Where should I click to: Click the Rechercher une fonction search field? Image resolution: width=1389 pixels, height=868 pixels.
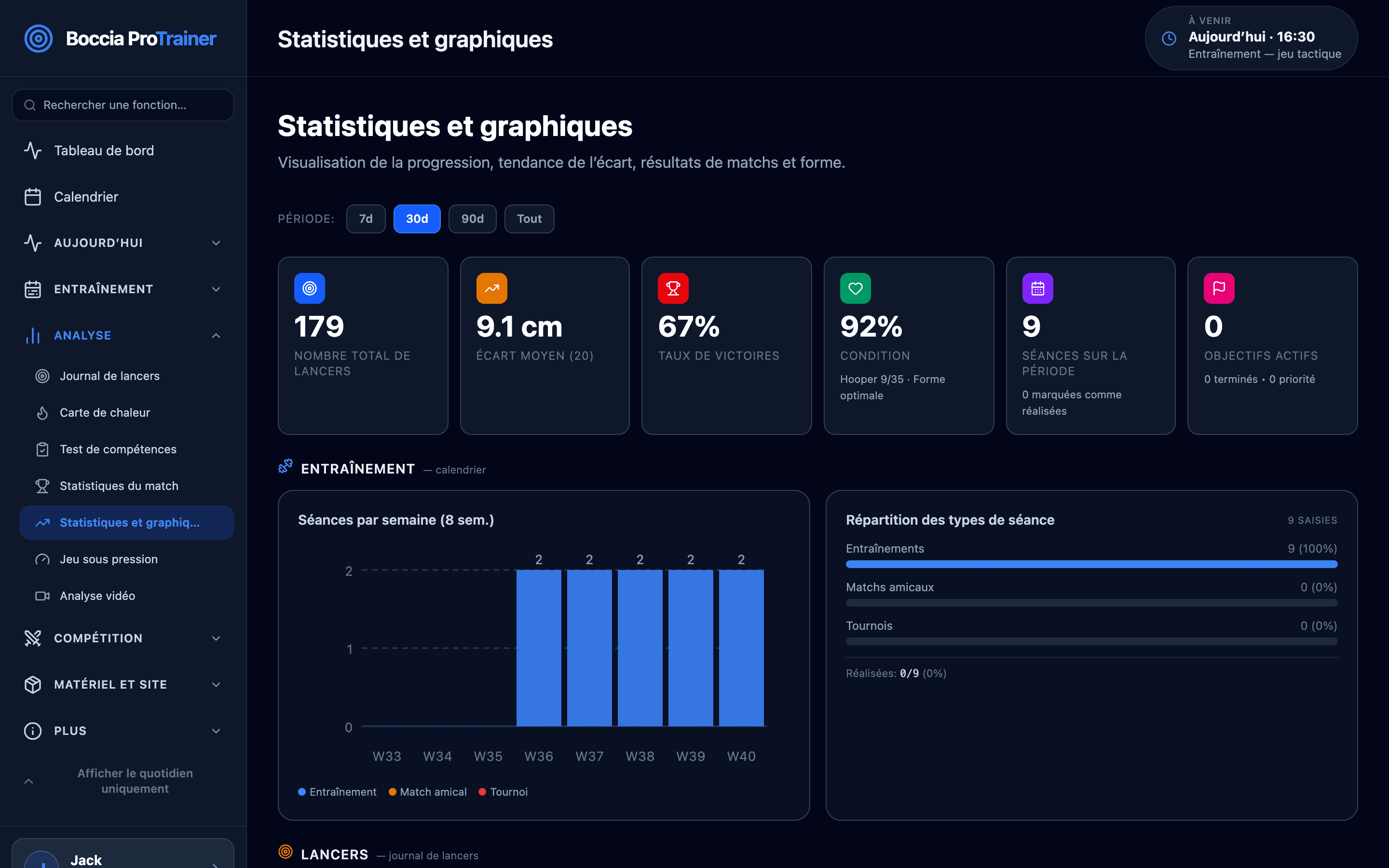(x=123, y=105)
